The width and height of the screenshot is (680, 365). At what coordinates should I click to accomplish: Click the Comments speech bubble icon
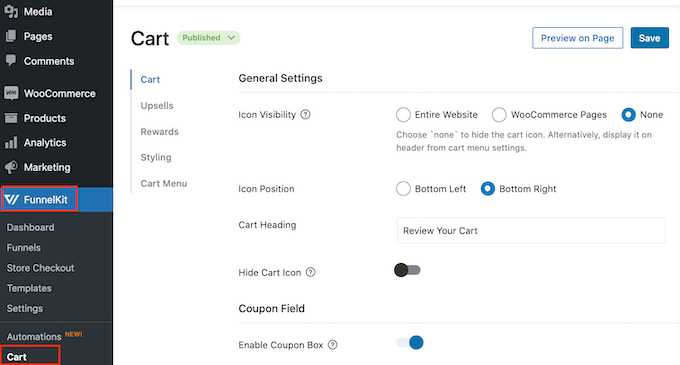click(x=11, y=61)
